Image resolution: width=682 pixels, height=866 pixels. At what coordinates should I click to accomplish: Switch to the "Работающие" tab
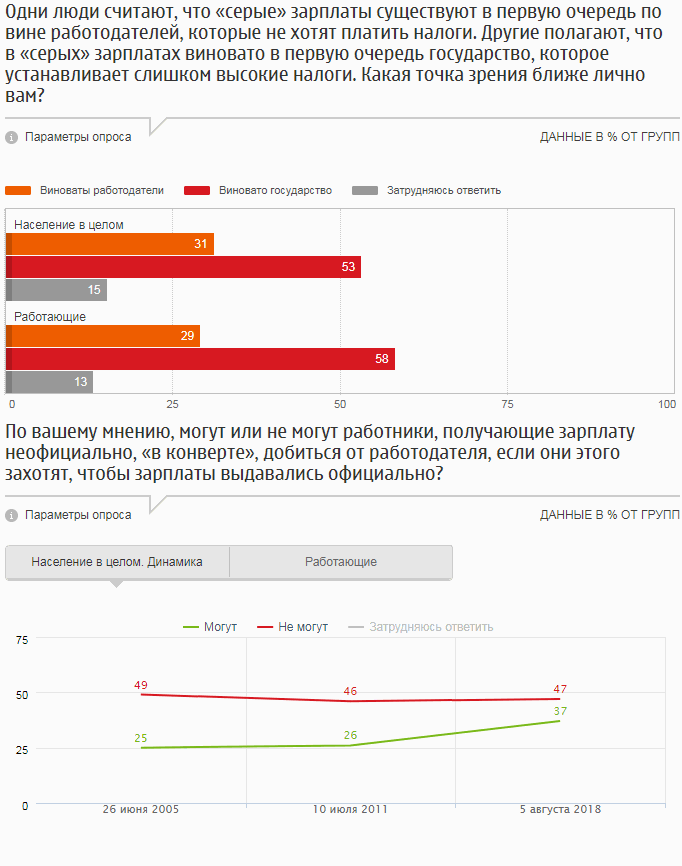coord(341,562)
